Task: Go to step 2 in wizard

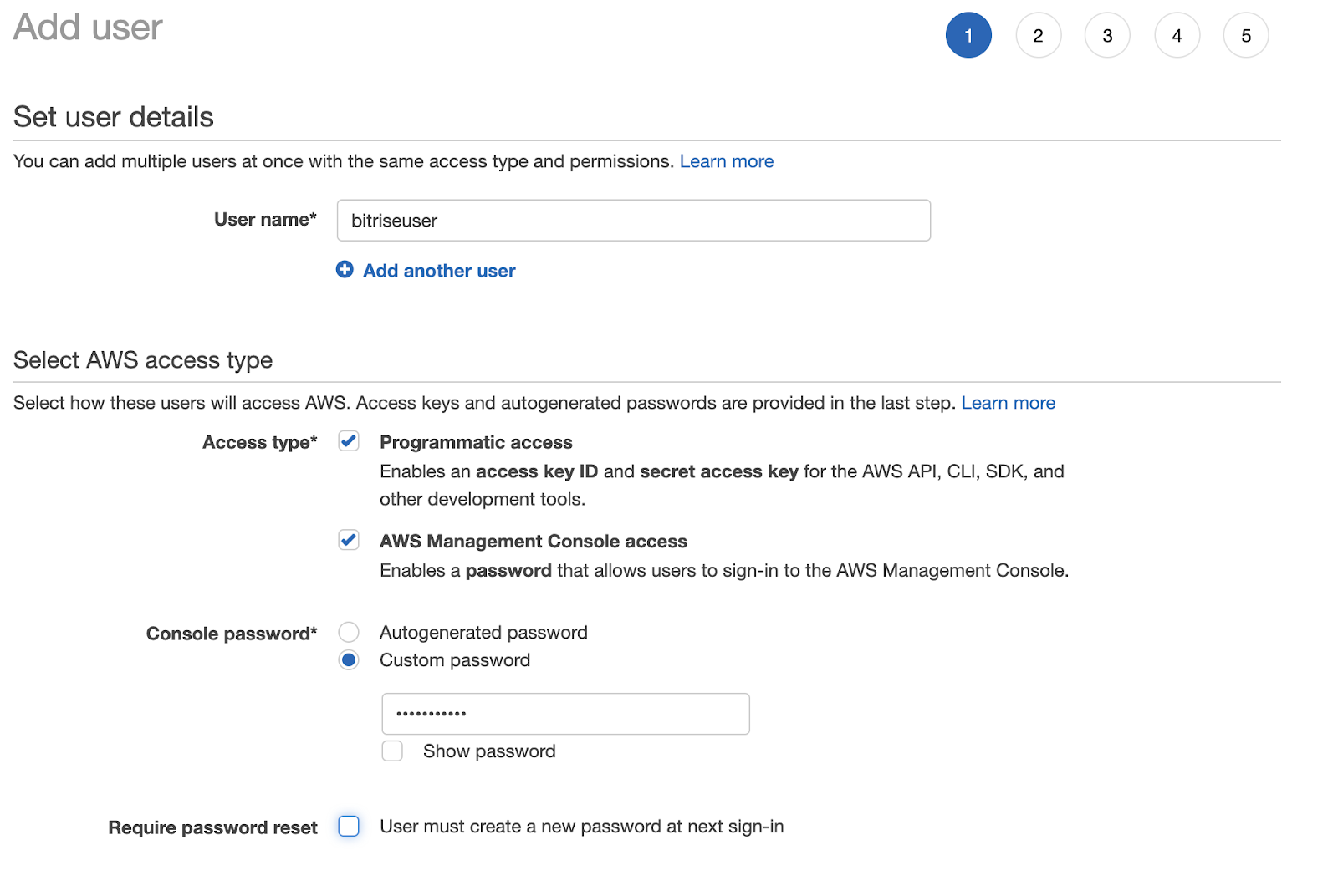Action: coord(1039,35)
